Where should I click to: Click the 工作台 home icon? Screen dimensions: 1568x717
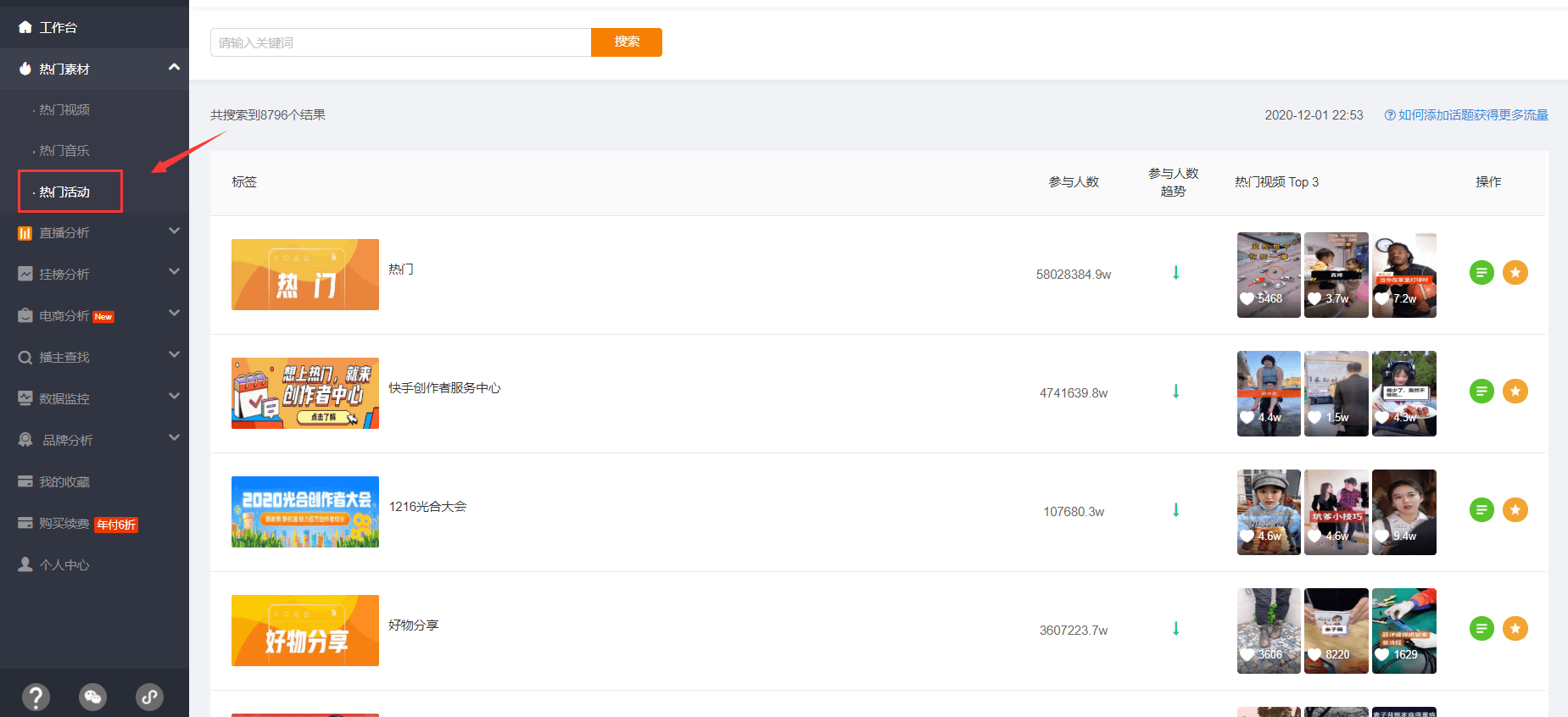tap(25, 27)
